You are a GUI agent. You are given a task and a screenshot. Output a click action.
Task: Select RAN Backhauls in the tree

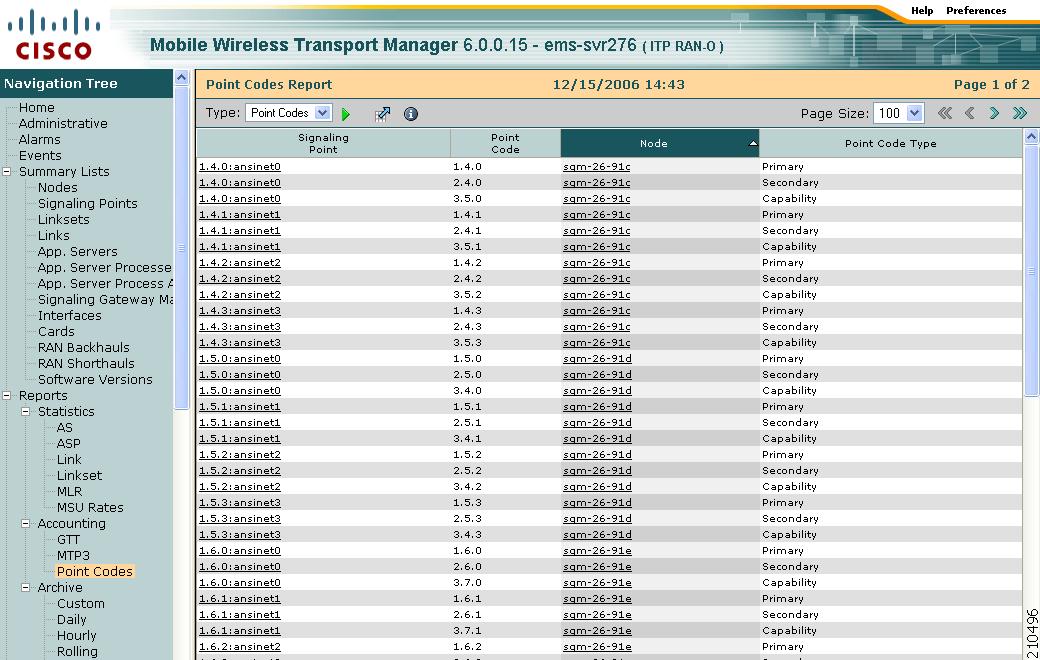[84, 348]
